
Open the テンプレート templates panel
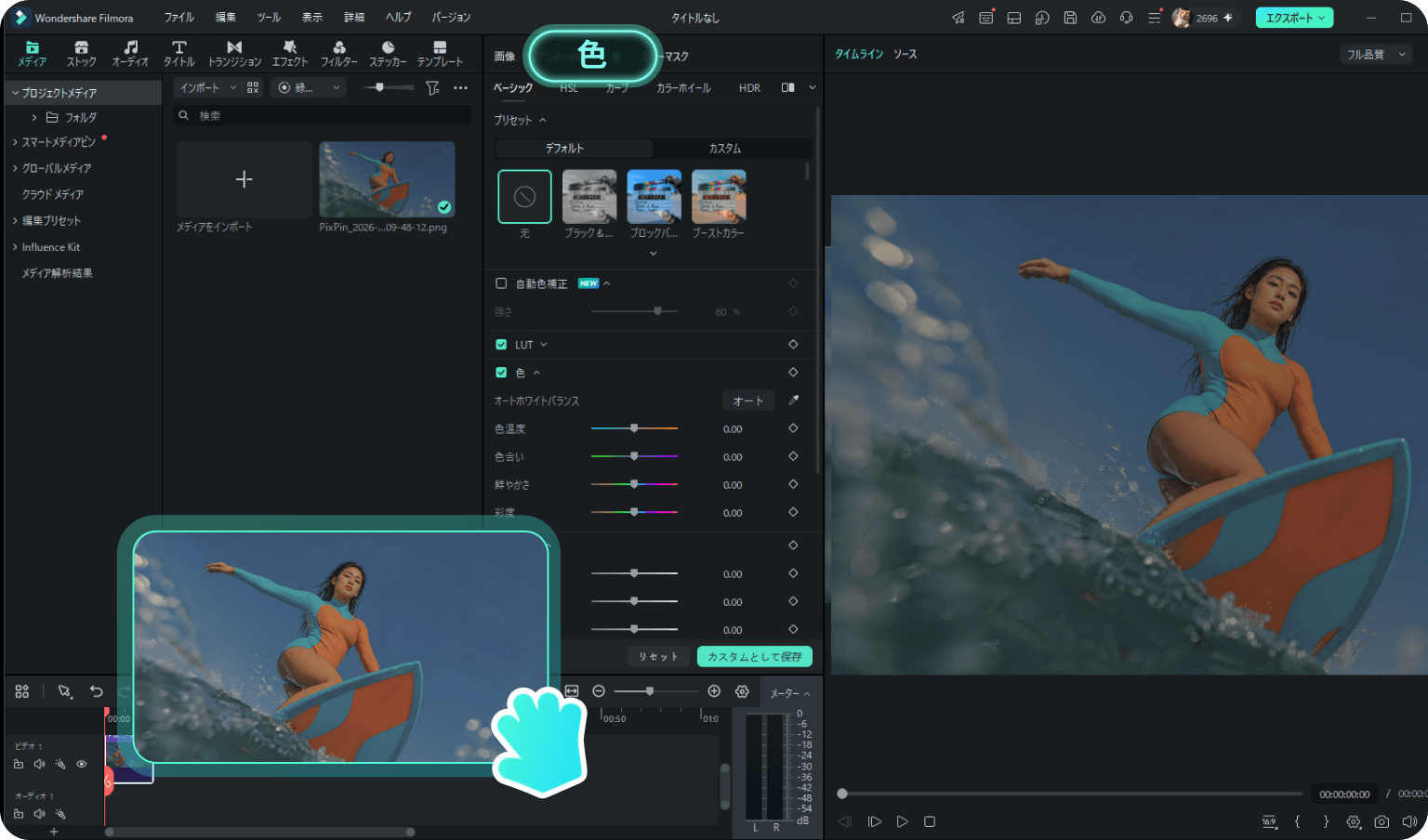coord(440,54)
